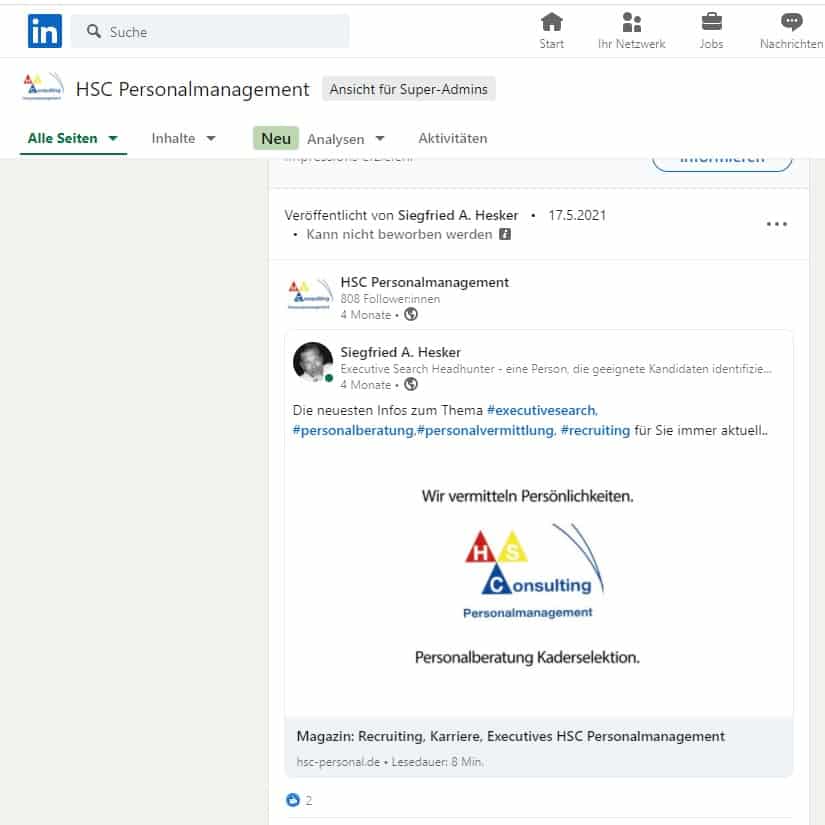The height and width of the screenshot is (825, 825).
Task: Open the HS Consulting article preview image
Action: click(x=538, y=581)
